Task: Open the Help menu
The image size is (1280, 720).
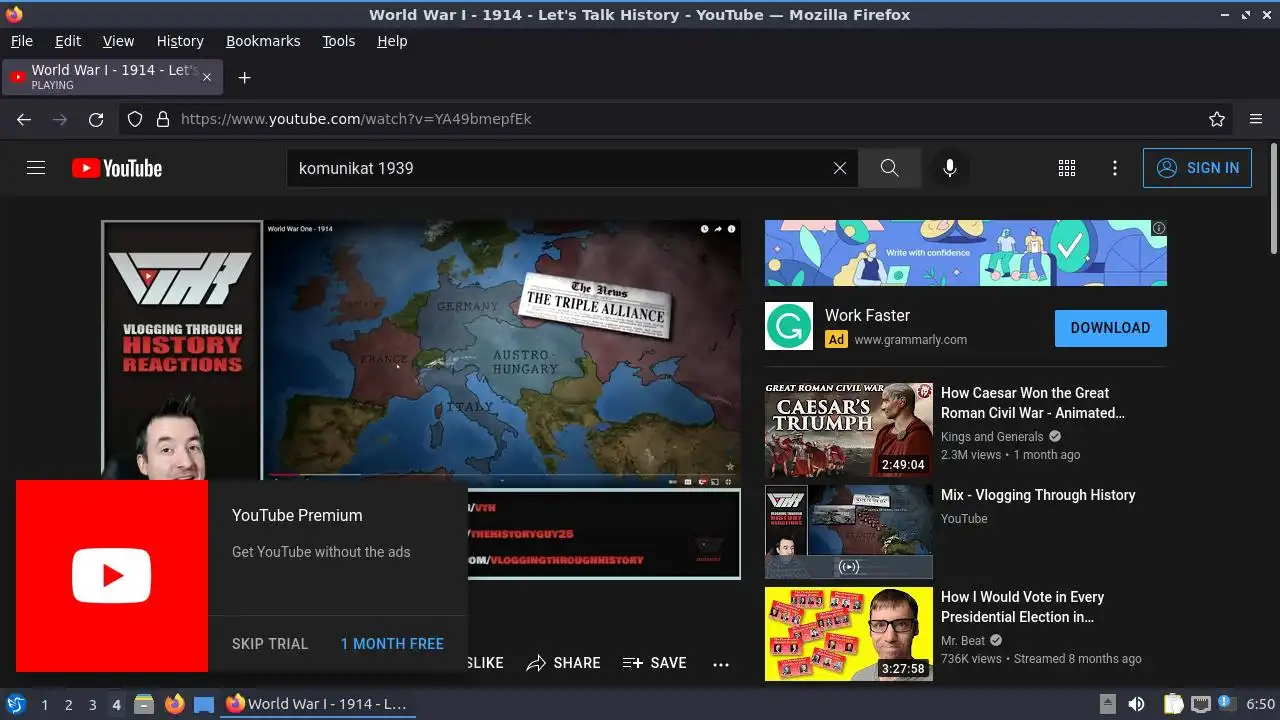Action: pos(392,41)
